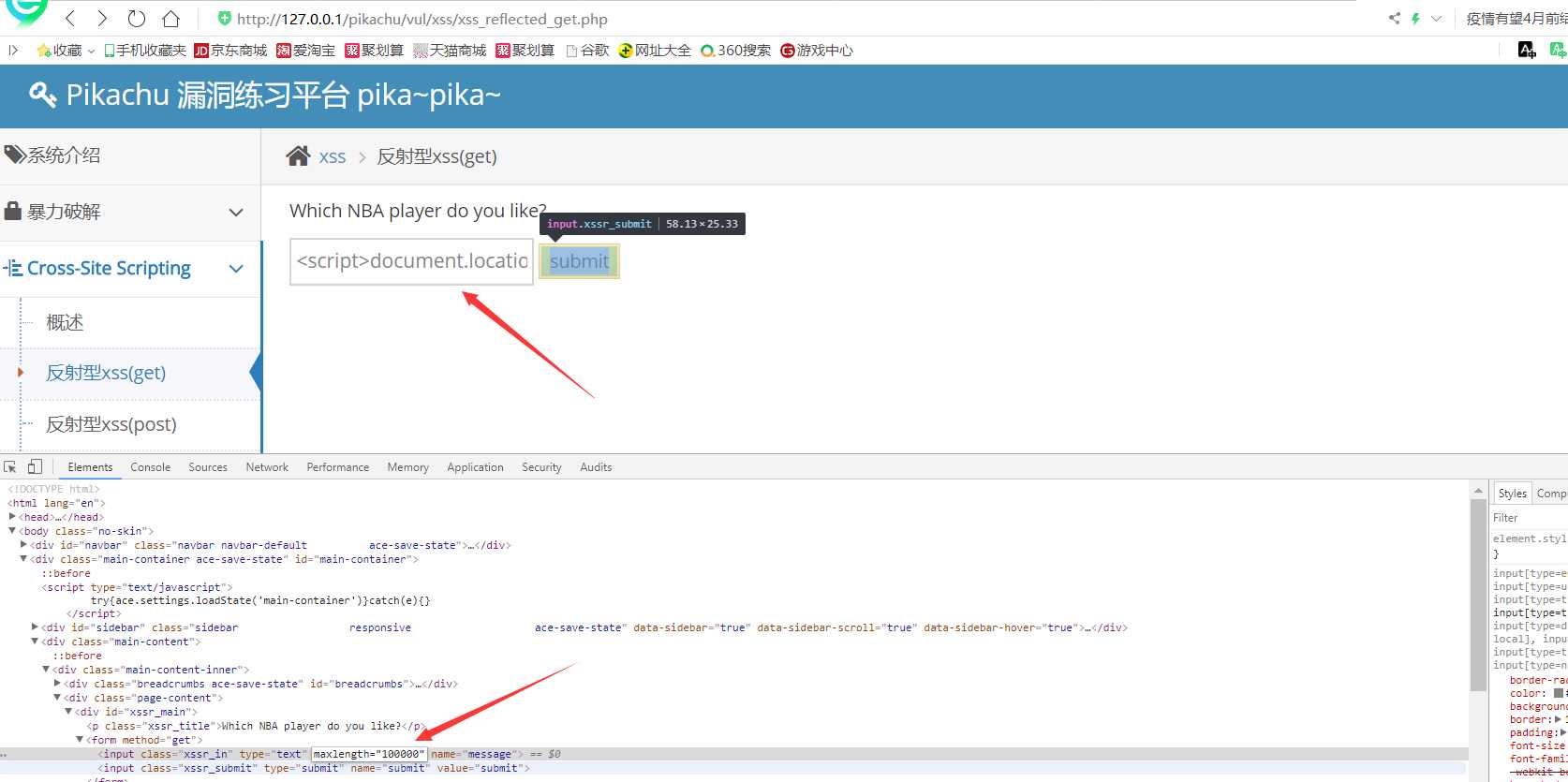Collapse the div id main-container node

pos(23,559)
